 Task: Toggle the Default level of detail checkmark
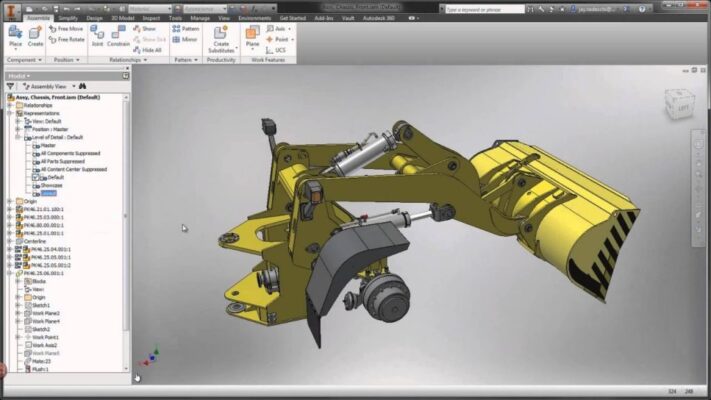coord(35,177)
